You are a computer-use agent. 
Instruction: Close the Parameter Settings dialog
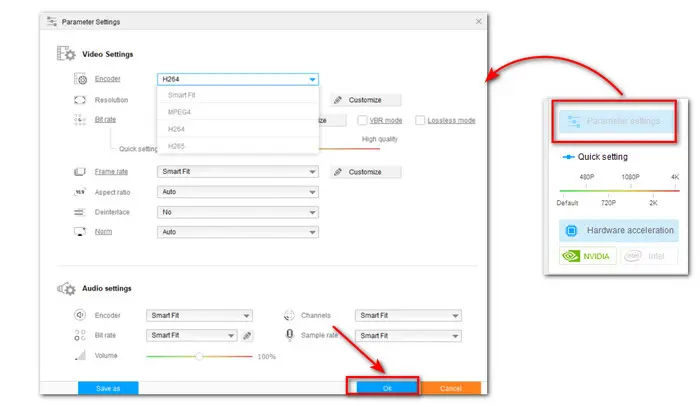coord(479,21)
